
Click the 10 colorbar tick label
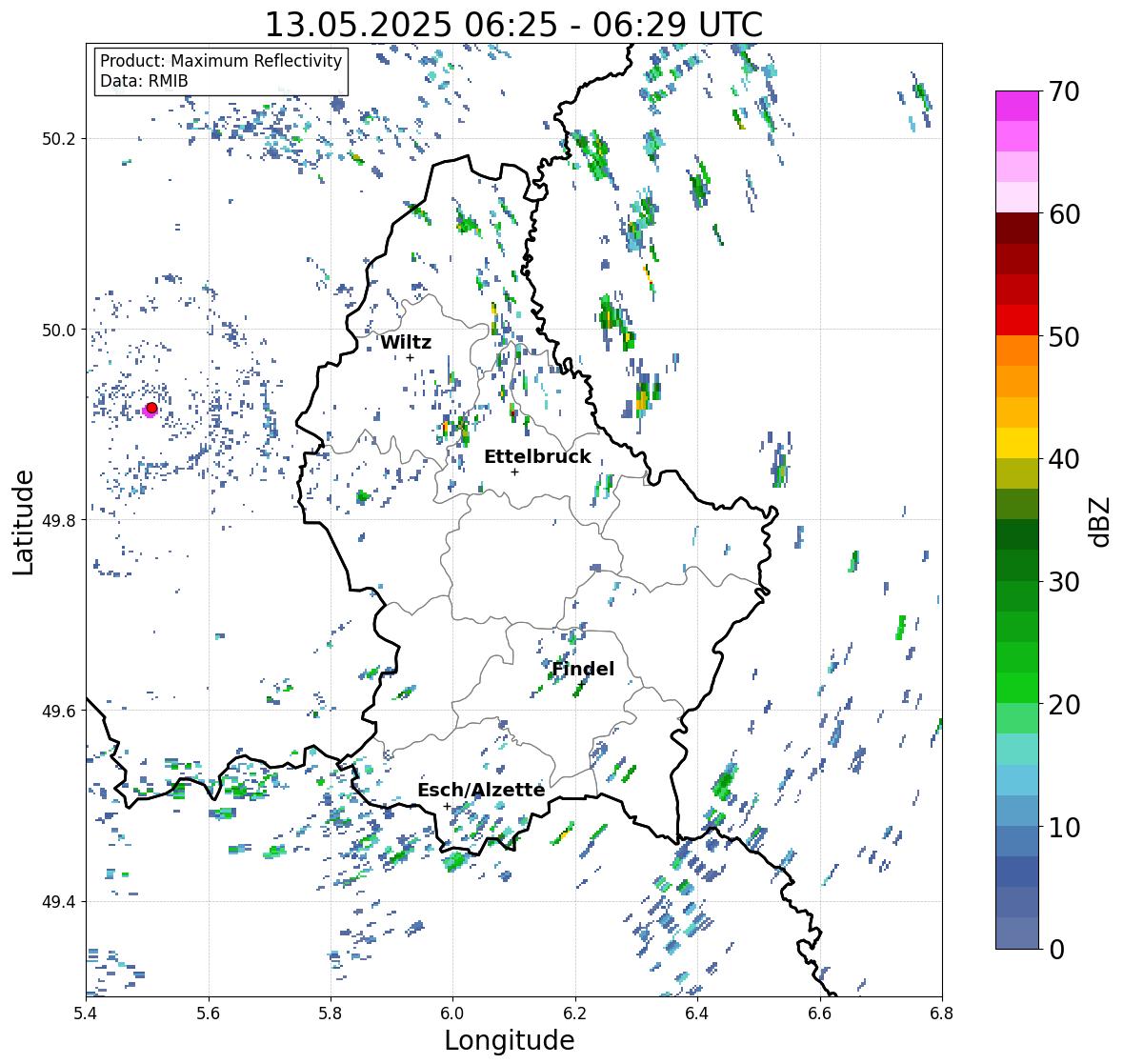pyautogui.click(x=1064, y=827)
